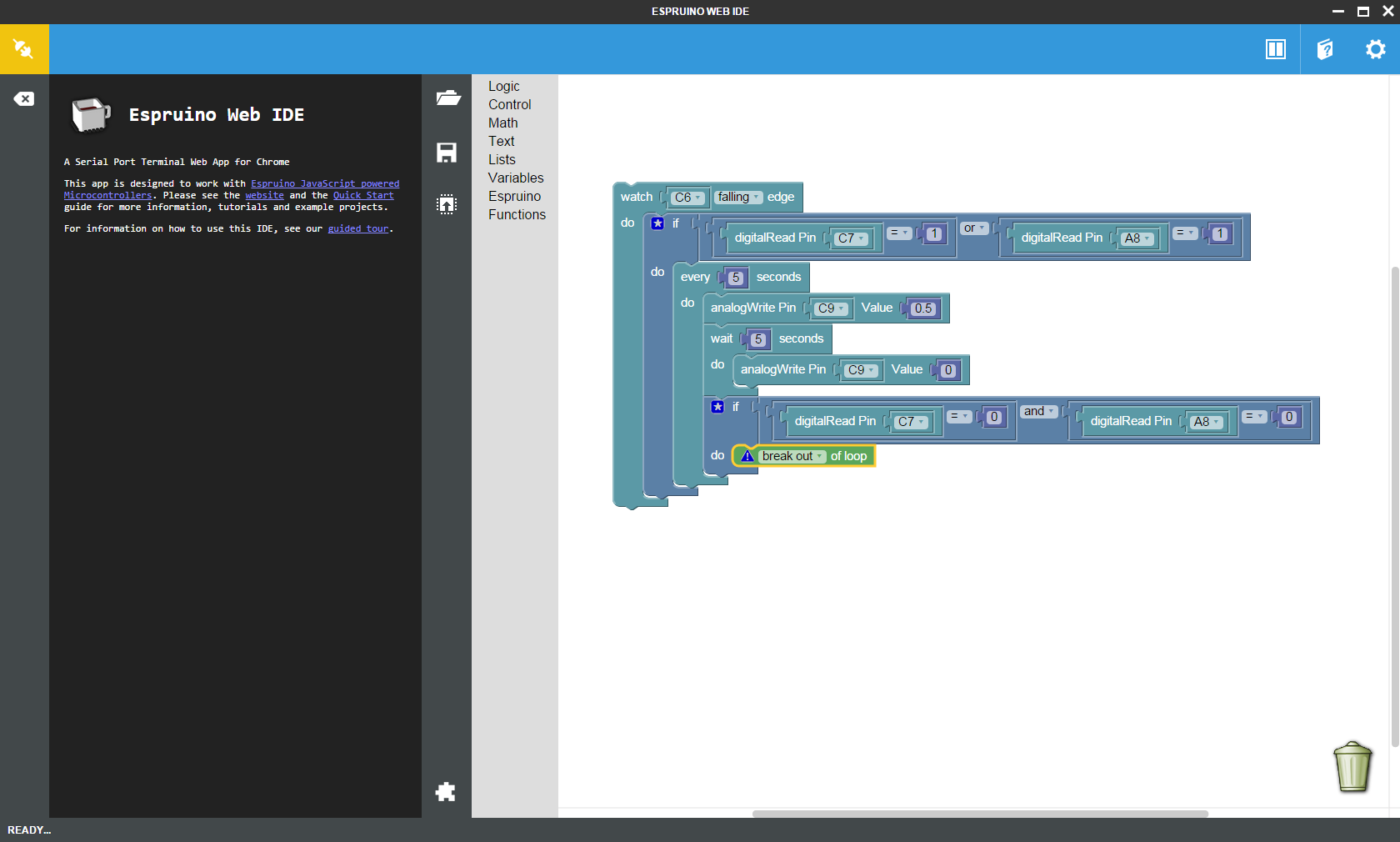This screenshot has width=1400, height=842.
Task: Save file using the floppy disk icon
Action: (x=447, y=153)
